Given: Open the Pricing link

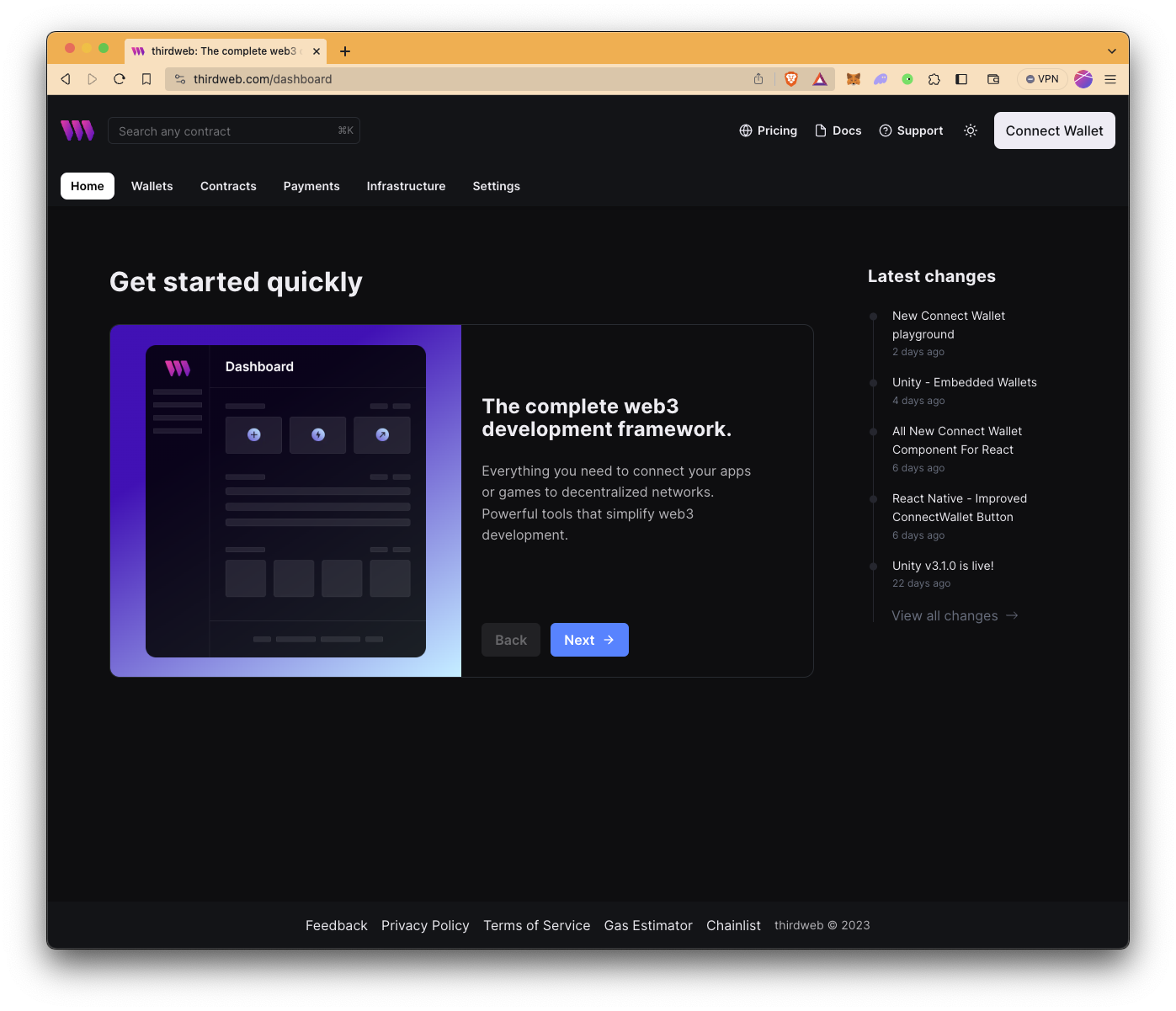Looking at the screenshot, I should coord(768,130).
